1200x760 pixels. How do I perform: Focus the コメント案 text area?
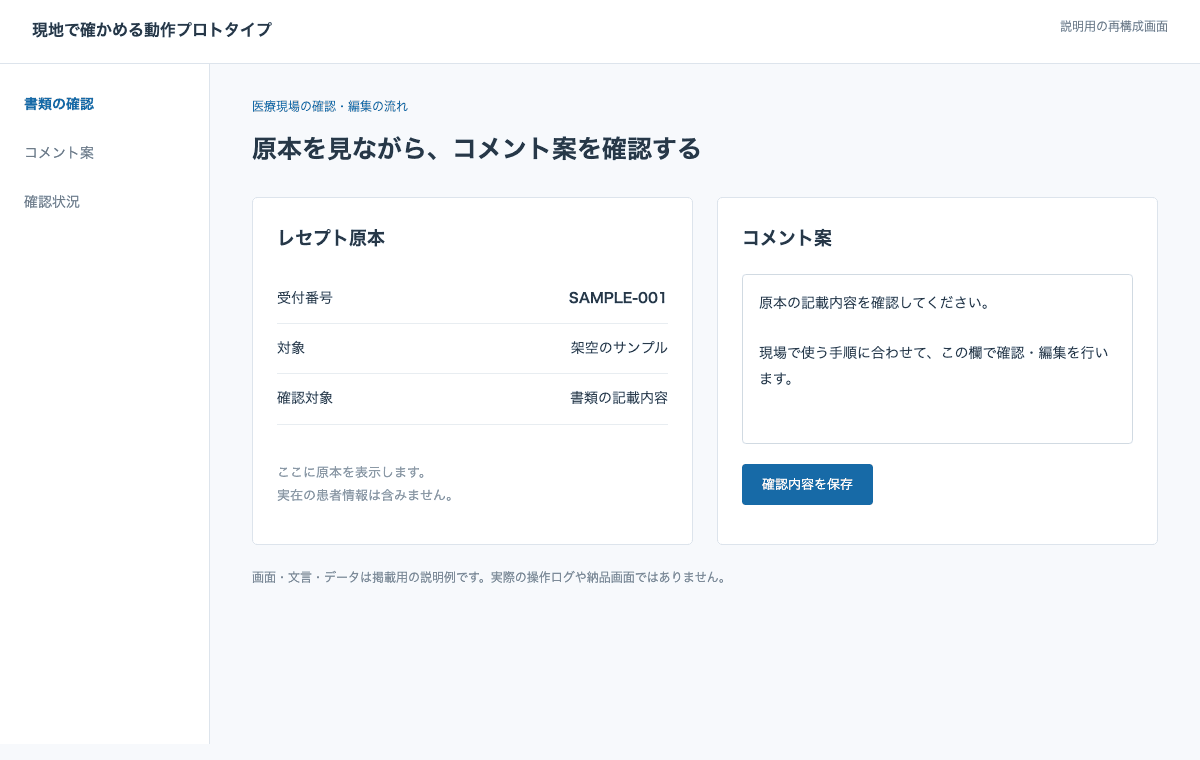[937, 359]
